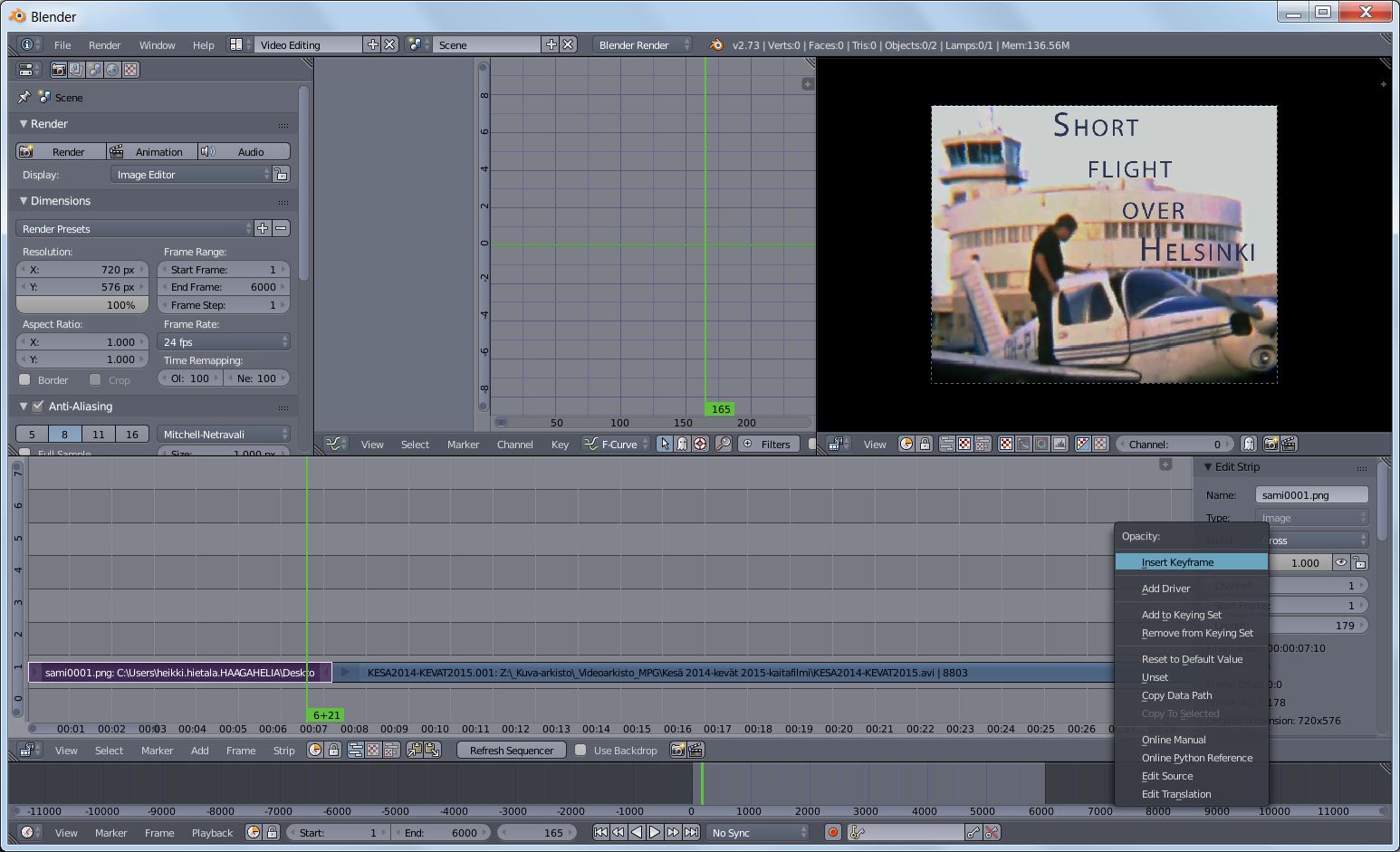Open the F-Curve mode dropdown

pyautogui.click(x=617, y=444)
